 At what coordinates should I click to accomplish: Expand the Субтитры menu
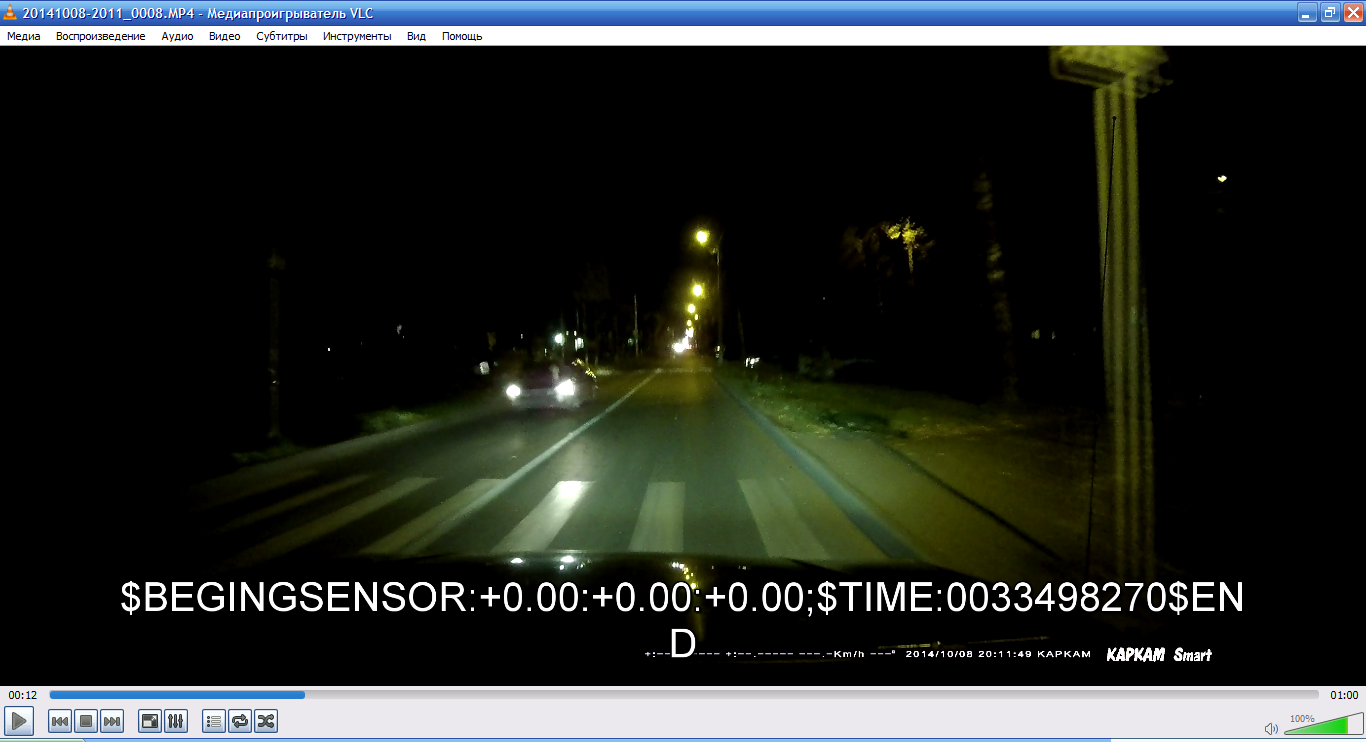pos(281,36)
